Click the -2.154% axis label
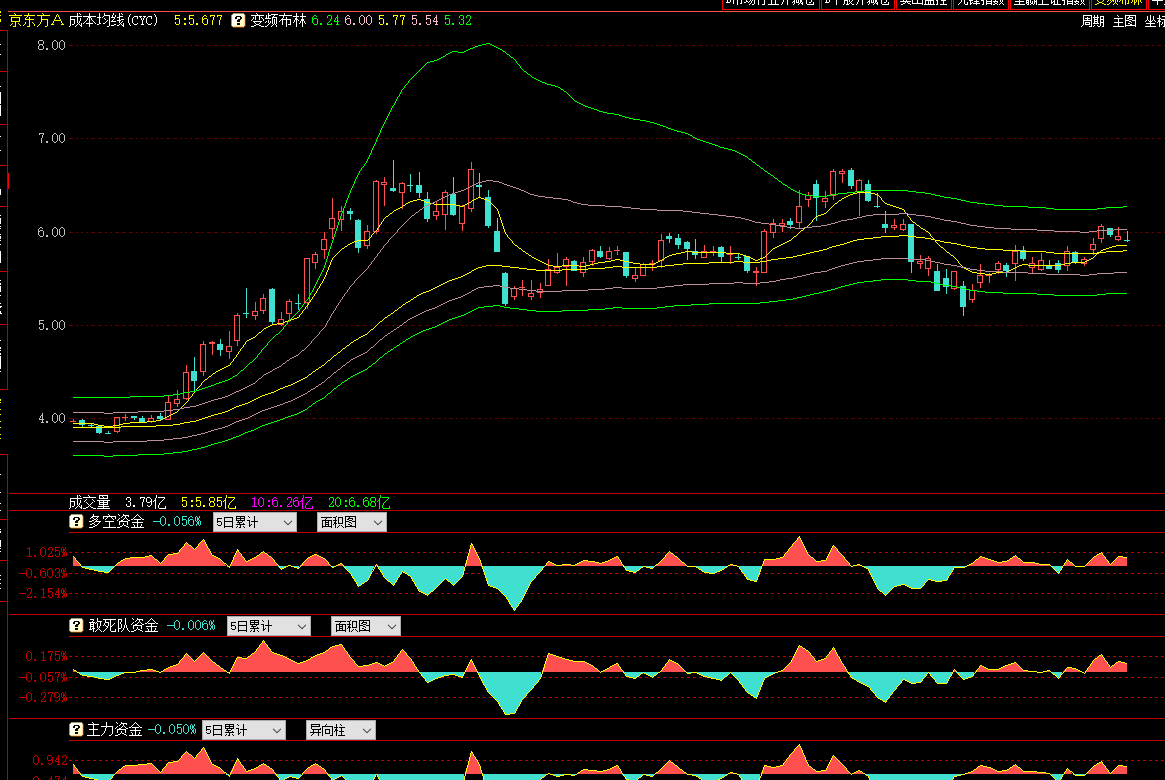Viewport: 1165px width, 780px height. coord(43,594)
